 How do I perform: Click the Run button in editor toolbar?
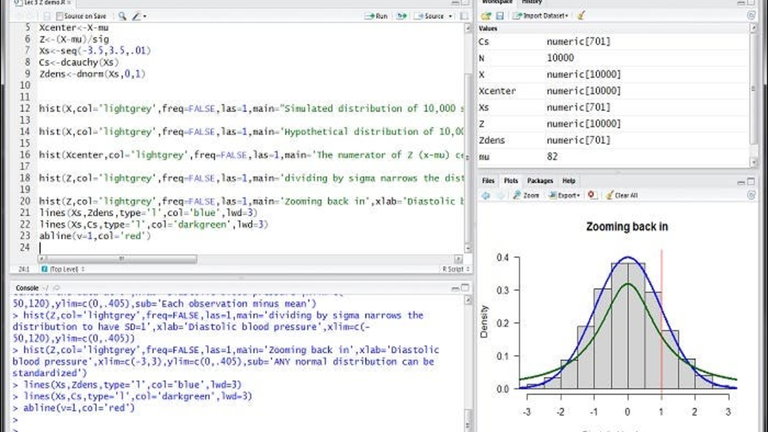click(x=376, y=16)
